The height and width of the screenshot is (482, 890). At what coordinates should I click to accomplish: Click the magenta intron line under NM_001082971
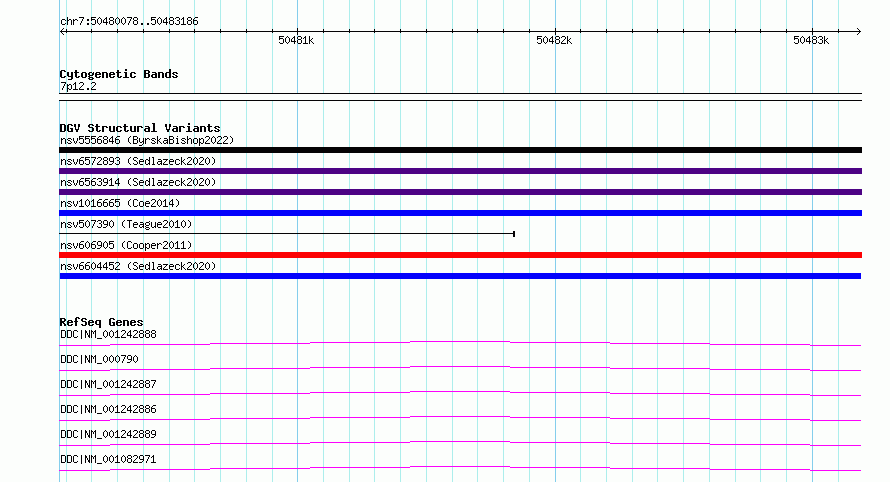pyautogui.click(x=460, y=467)
